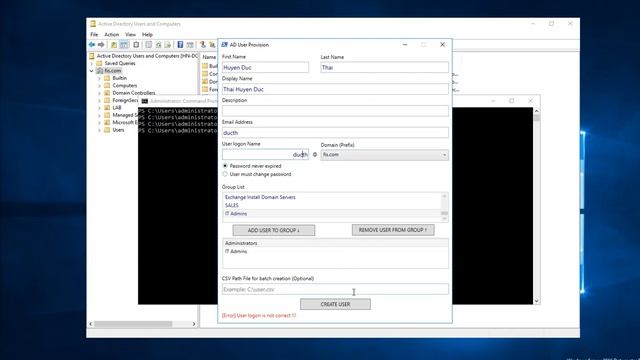Click the CREATE USER button
Screen dimensions: 640x360
335,304
